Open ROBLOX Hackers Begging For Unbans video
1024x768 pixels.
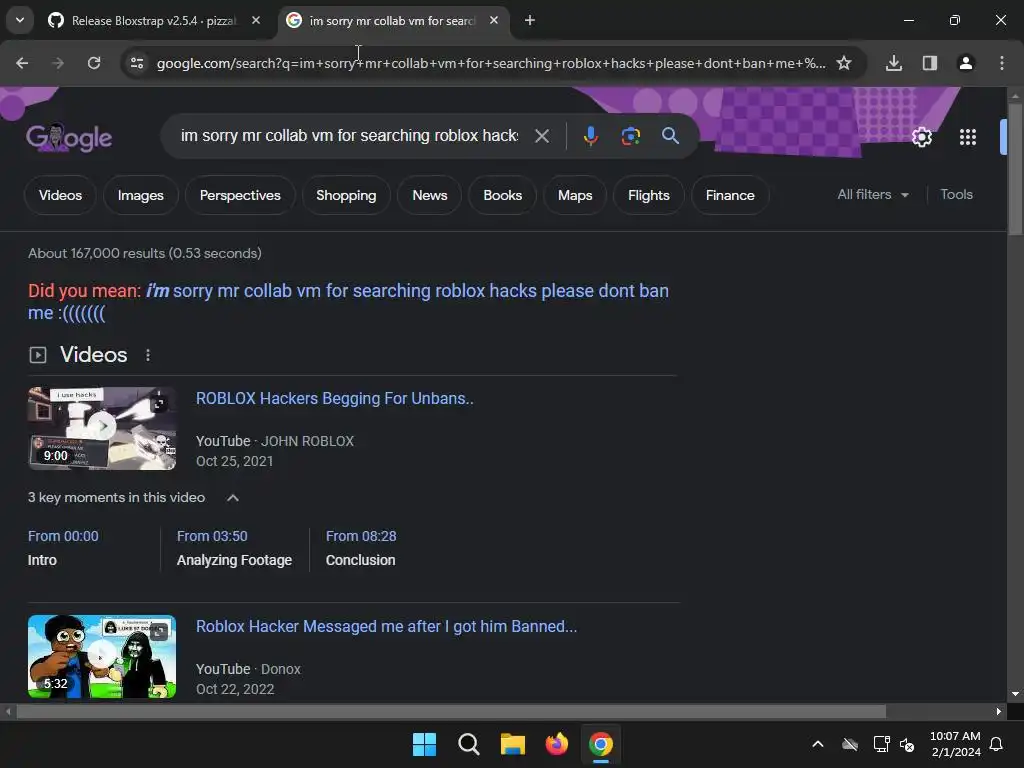tap(334, 398)
